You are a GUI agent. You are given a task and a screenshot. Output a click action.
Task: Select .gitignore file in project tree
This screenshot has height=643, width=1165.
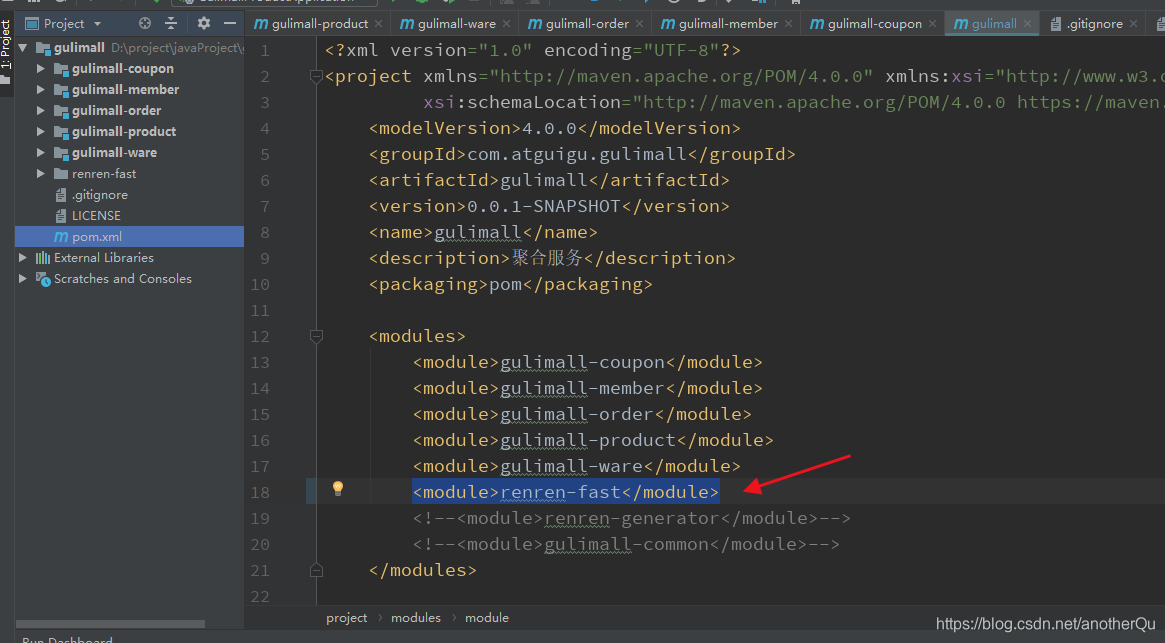[100, 195]
